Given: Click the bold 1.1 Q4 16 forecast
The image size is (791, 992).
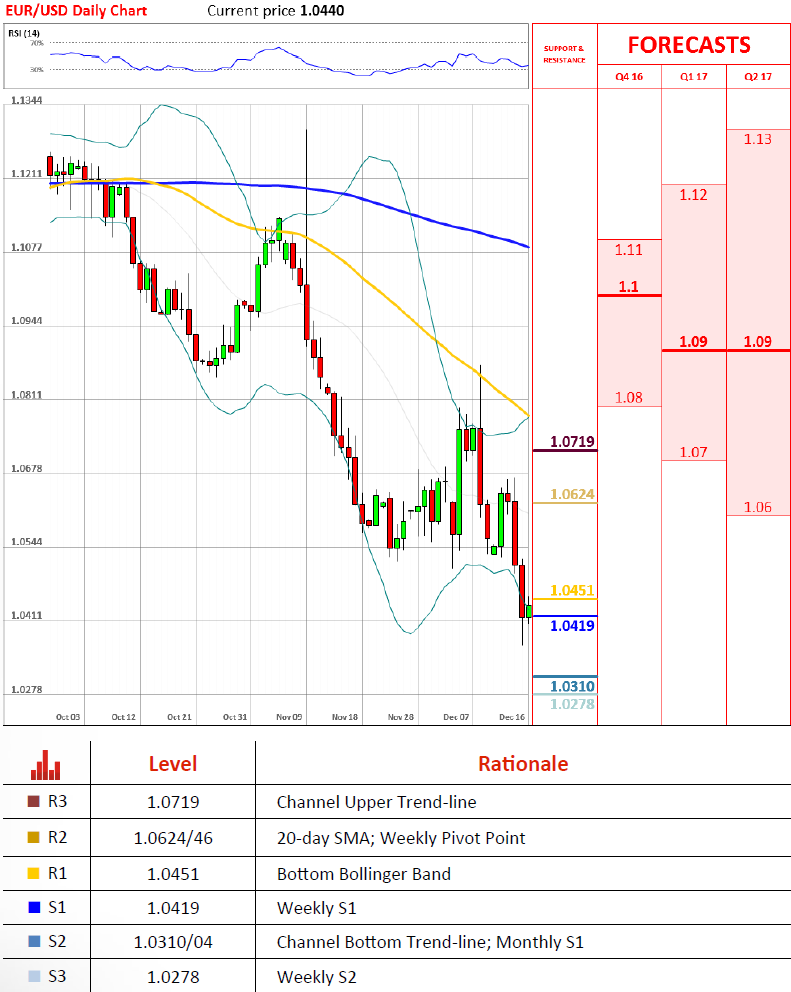Looking at the screenshot, I should (x=628, y=287).
